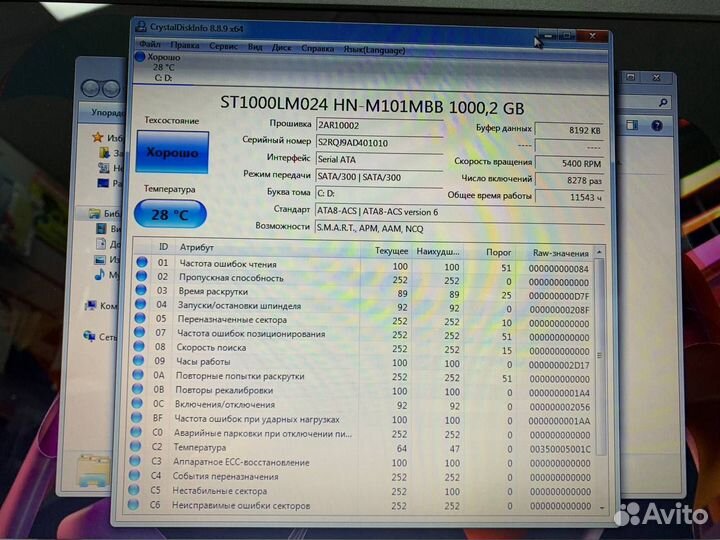The width and height of the screenshot is (720, 540).
Task: Click status icon for Аварийные парковки row
Action: [136, 432]
